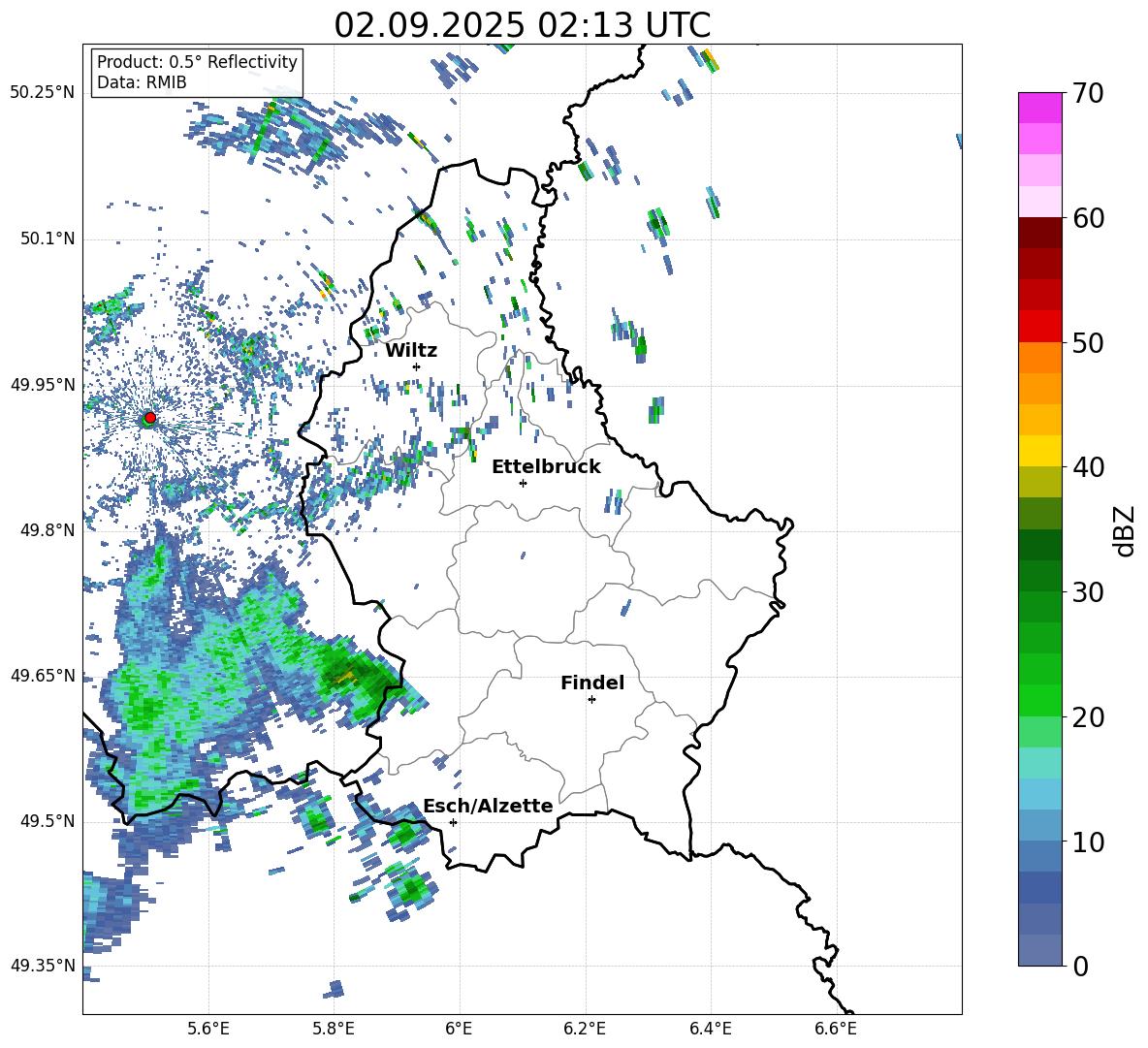Select the Ettelbruck city label
Image resolution: width=1148 pixels, height=1048 pixels.
tap(546, 467)
